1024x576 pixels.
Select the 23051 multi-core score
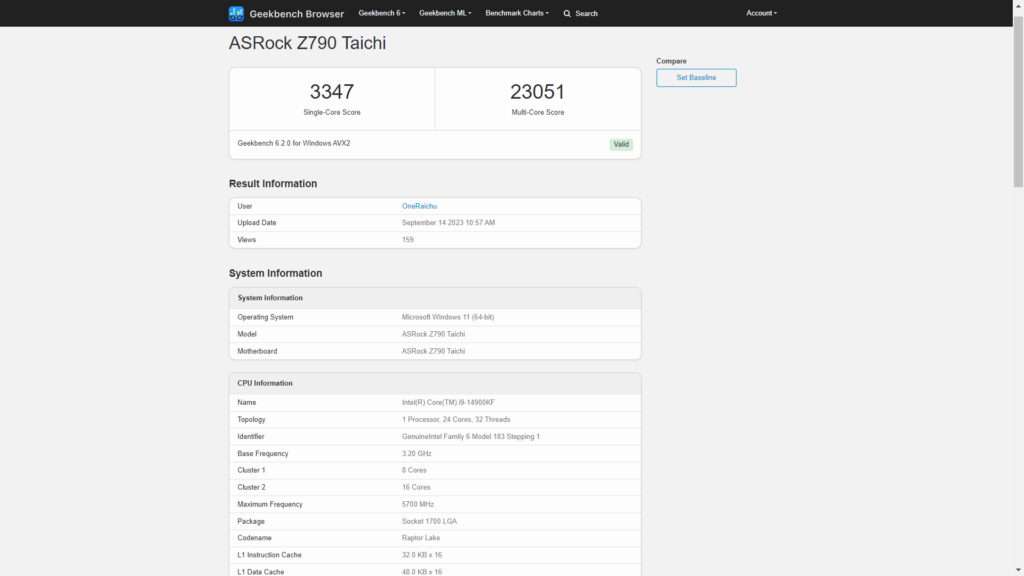point(537,91)
